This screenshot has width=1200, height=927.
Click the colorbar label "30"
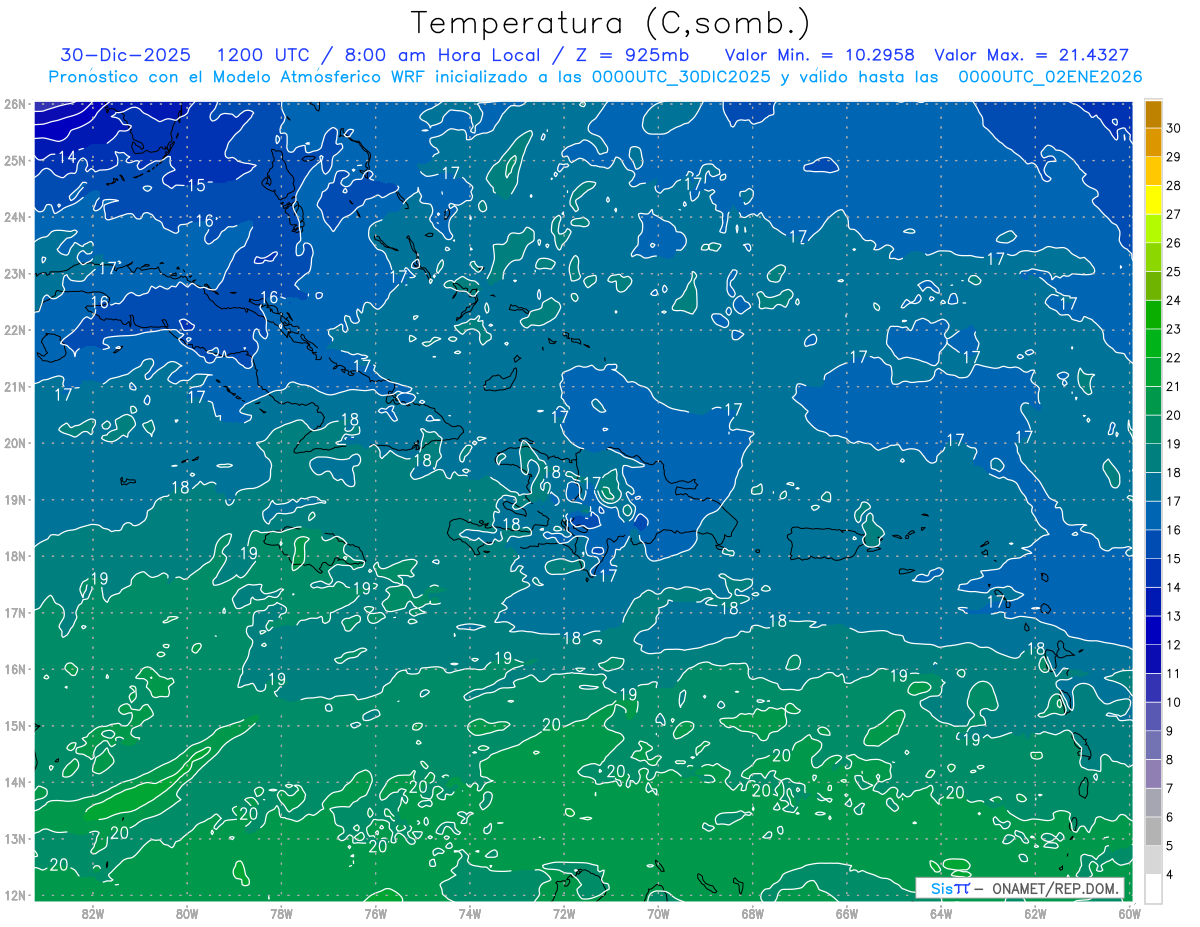(x=1173, y=128)
